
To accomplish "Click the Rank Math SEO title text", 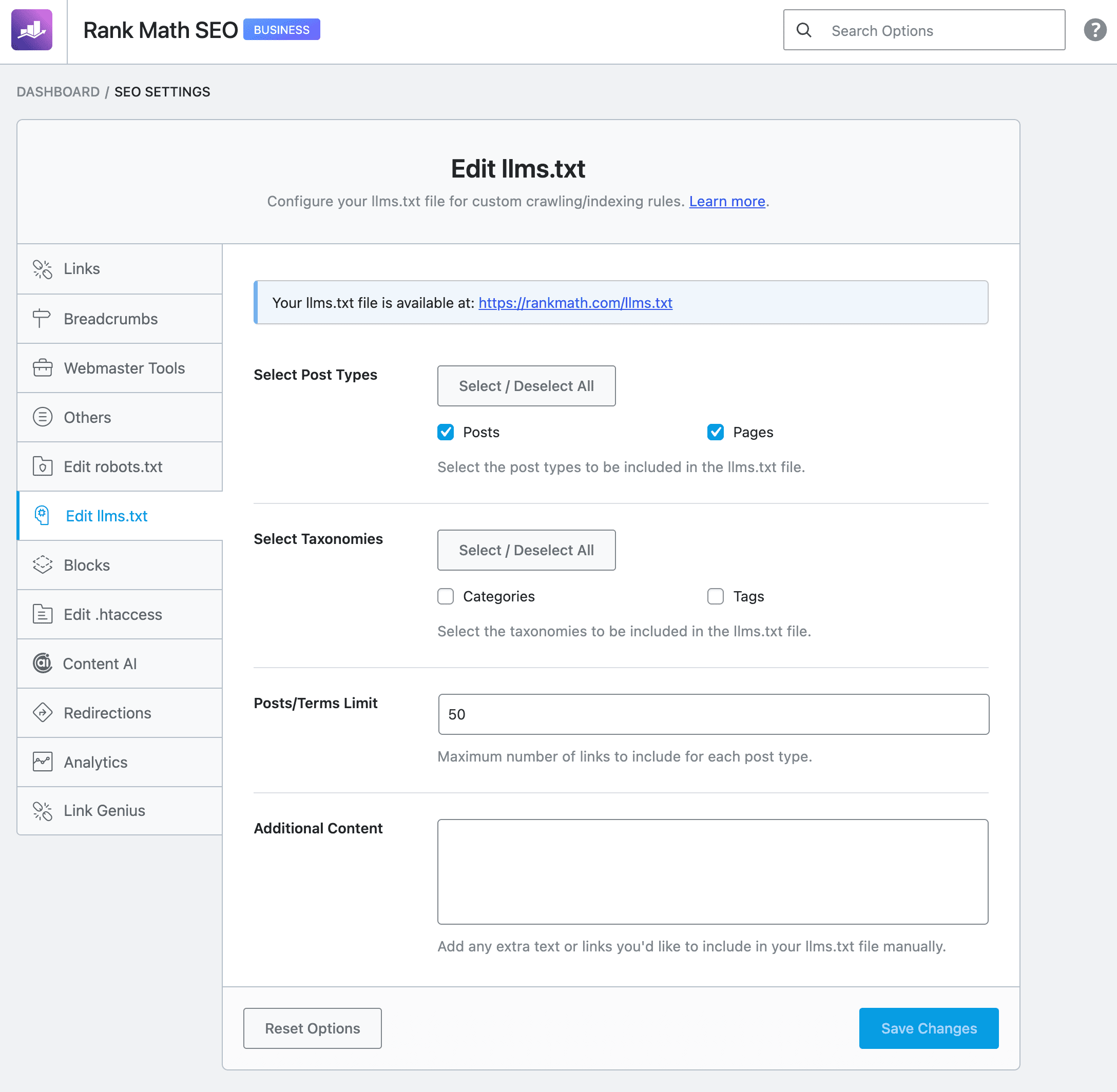I will coord(160,30).
